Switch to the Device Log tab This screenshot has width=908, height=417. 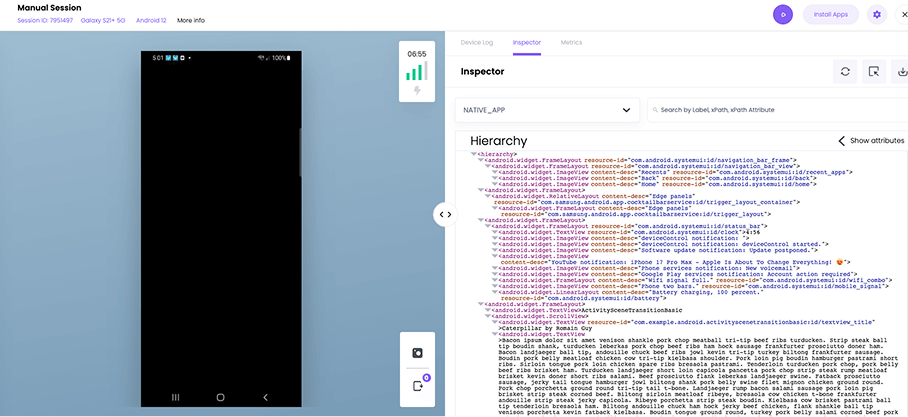[477, 43]
